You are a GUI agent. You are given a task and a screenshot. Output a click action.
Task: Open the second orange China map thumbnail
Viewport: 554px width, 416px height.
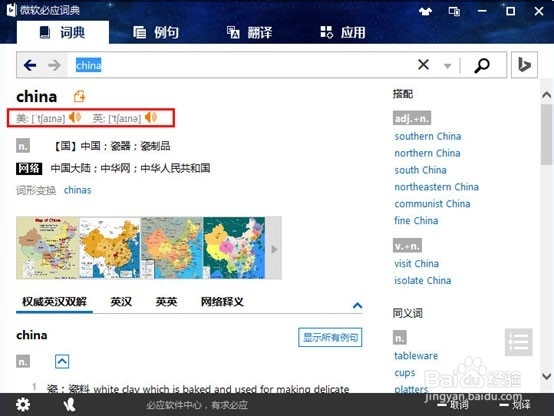pyautogui.click(x=110, y=248)
